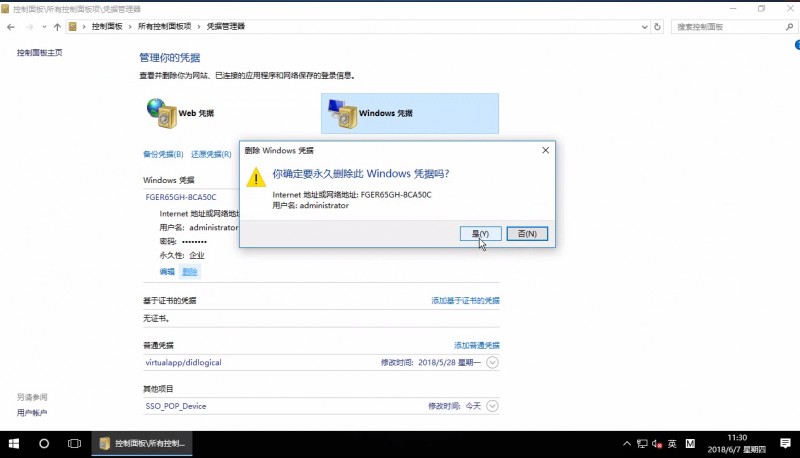Expand the virtualapp/didlogical credential chevron

tap(492, 363)
